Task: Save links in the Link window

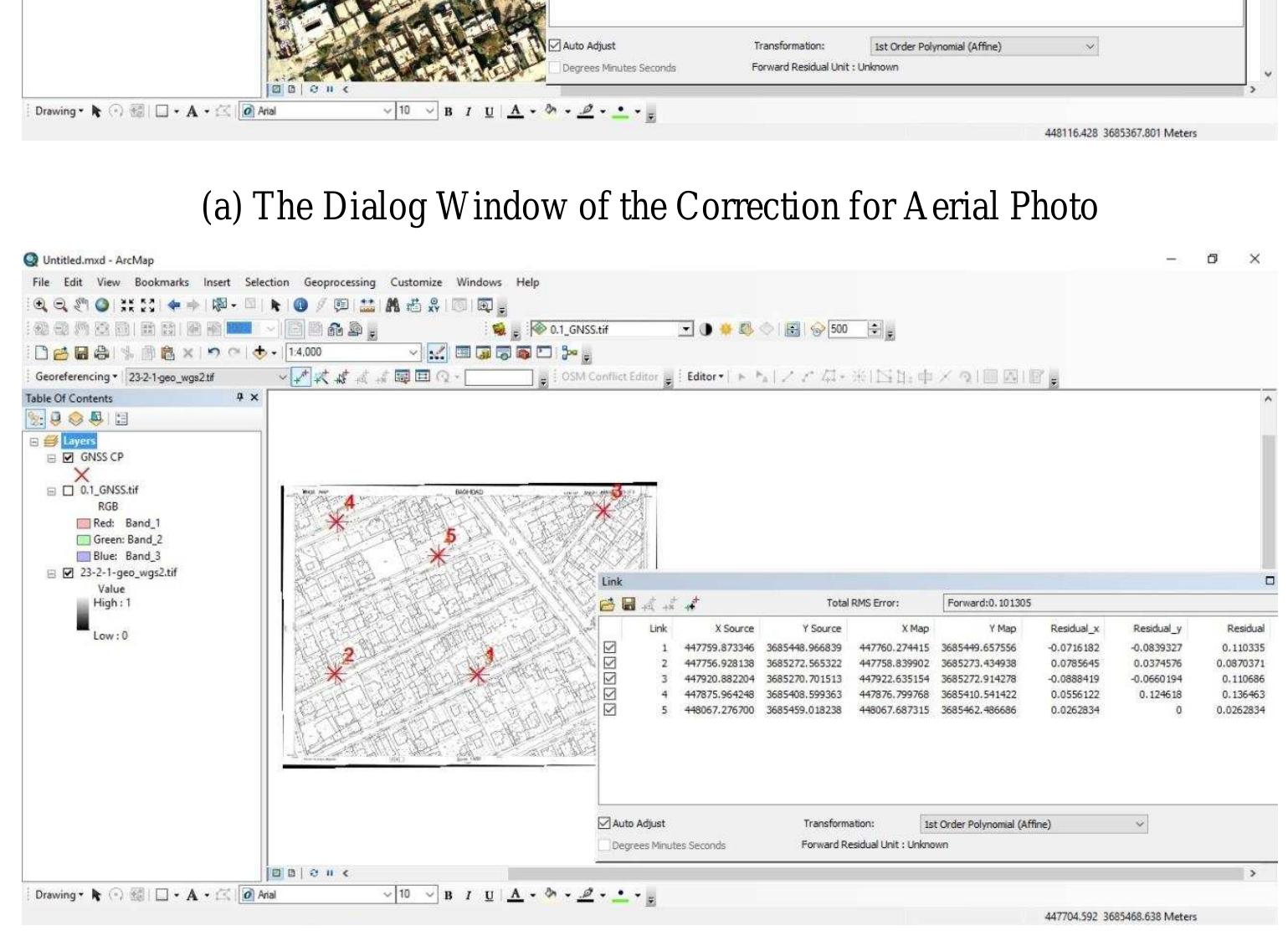Action: point(629,604)
